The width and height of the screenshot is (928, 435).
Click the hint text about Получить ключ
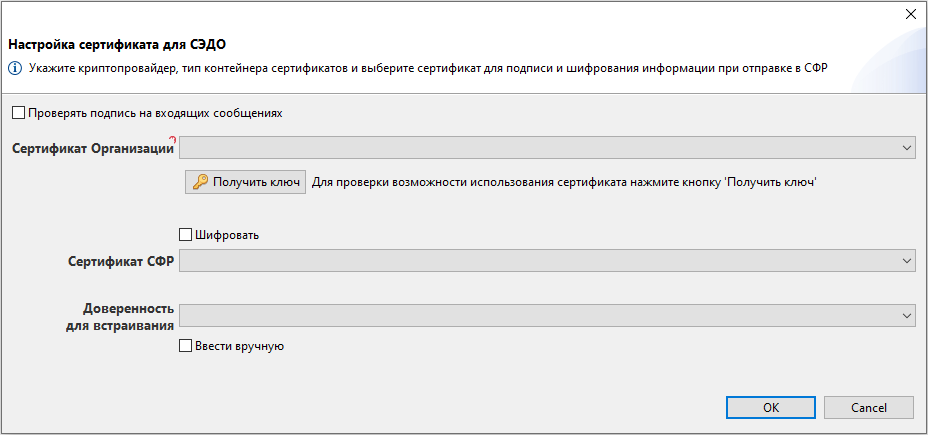click(x=565, y=183)
